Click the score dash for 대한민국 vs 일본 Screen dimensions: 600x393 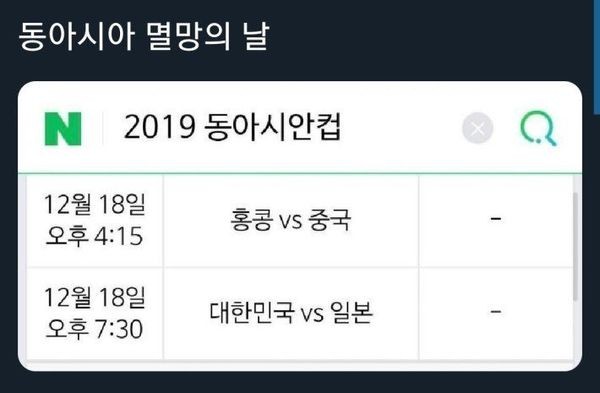pyautogui.click(x=496, y=311)
